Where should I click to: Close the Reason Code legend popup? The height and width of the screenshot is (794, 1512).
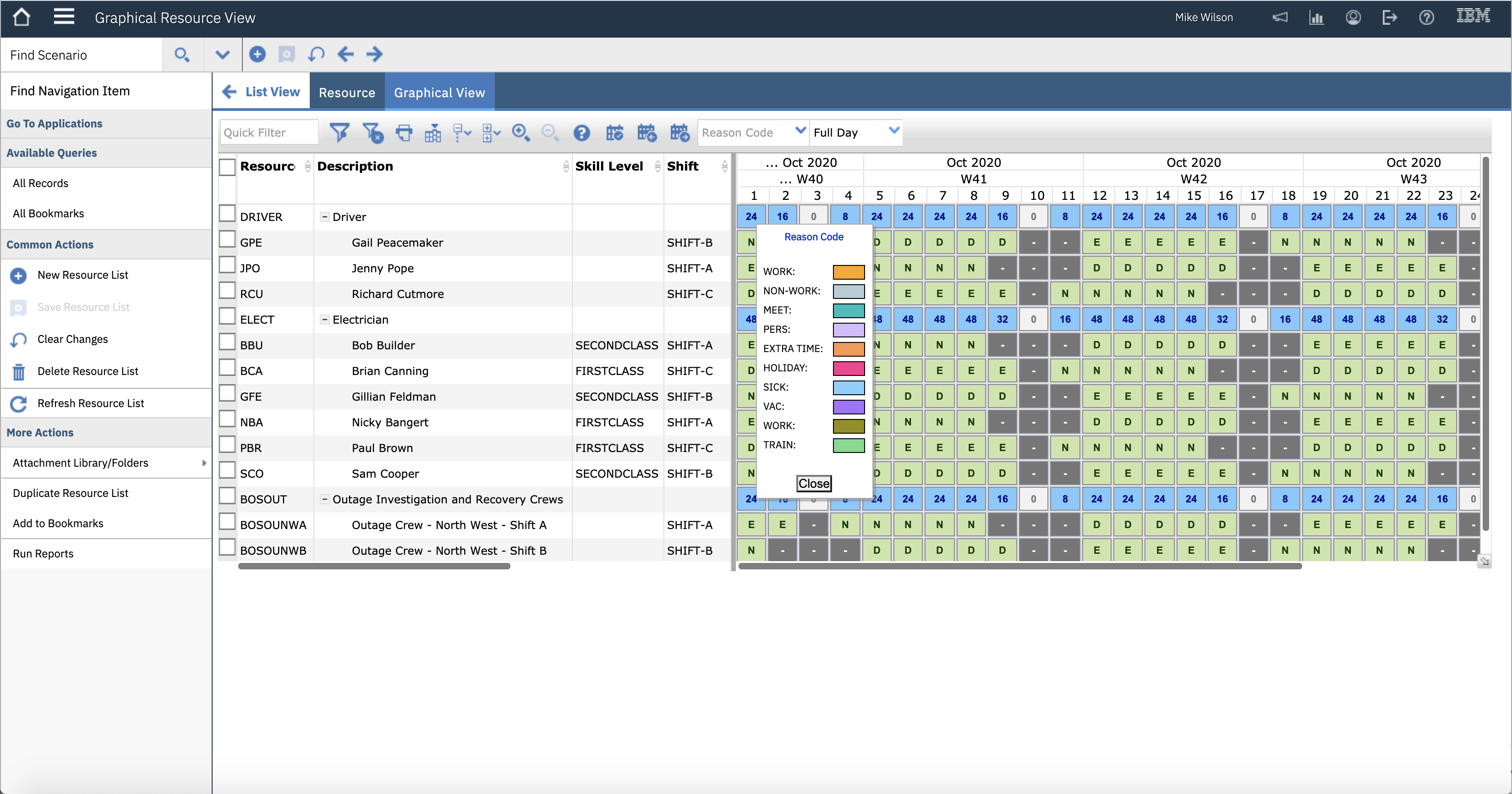[814, 483]
